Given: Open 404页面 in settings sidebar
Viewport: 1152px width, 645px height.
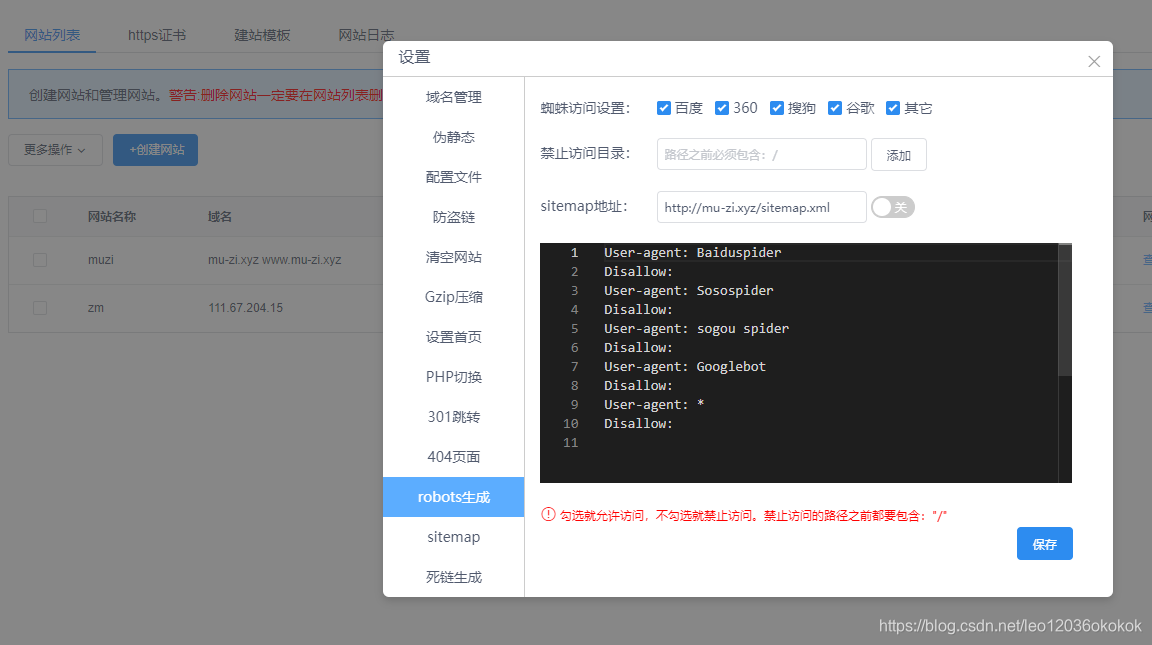Looking at the screenshot, I should (453, 457).
